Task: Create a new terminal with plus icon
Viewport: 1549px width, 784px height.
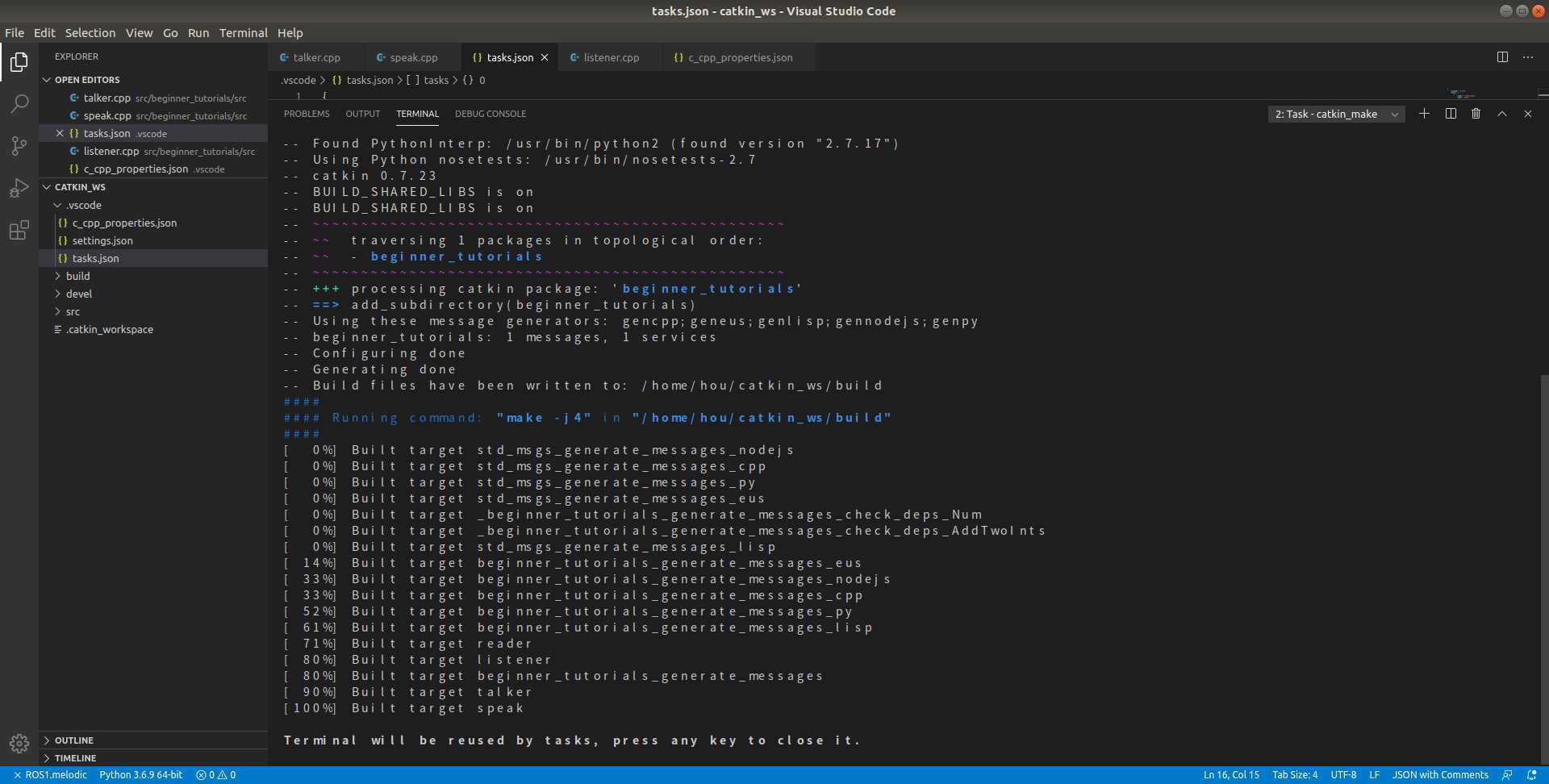Action: pyautogui.click(x=1425, y=114)
